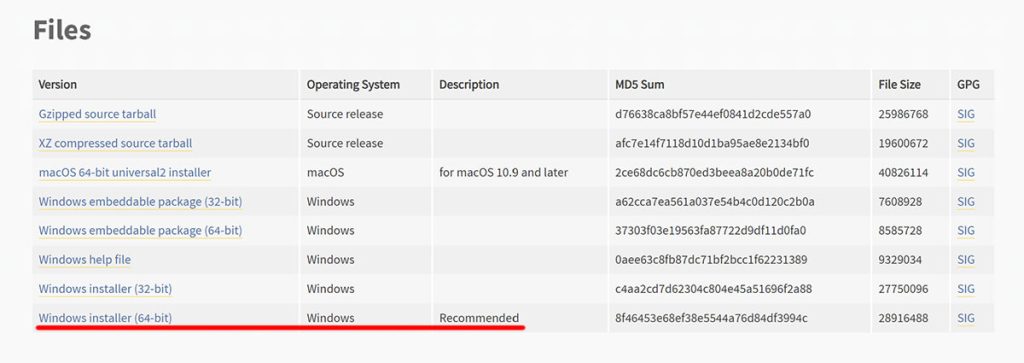
Task: Open SIG for Windows embeddable package (64-bit)
Action: [x=966, y=230]
